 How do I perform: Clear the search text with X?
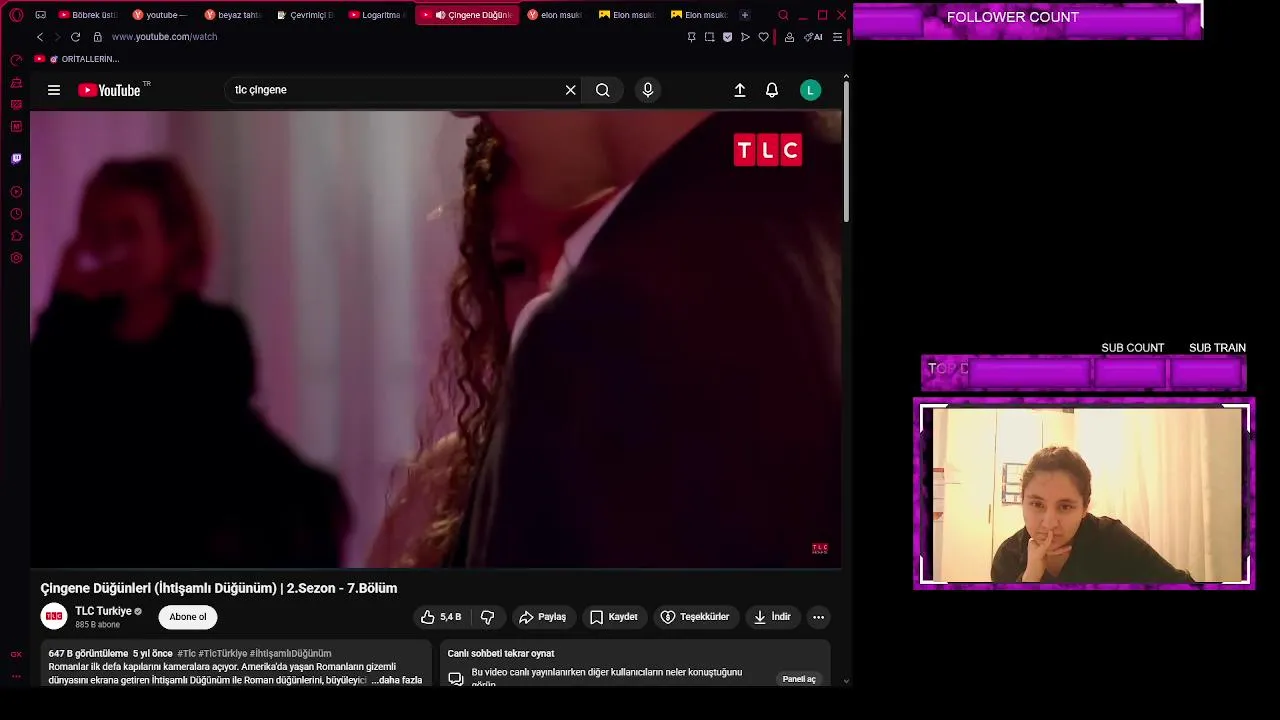(x=571, y=90)
